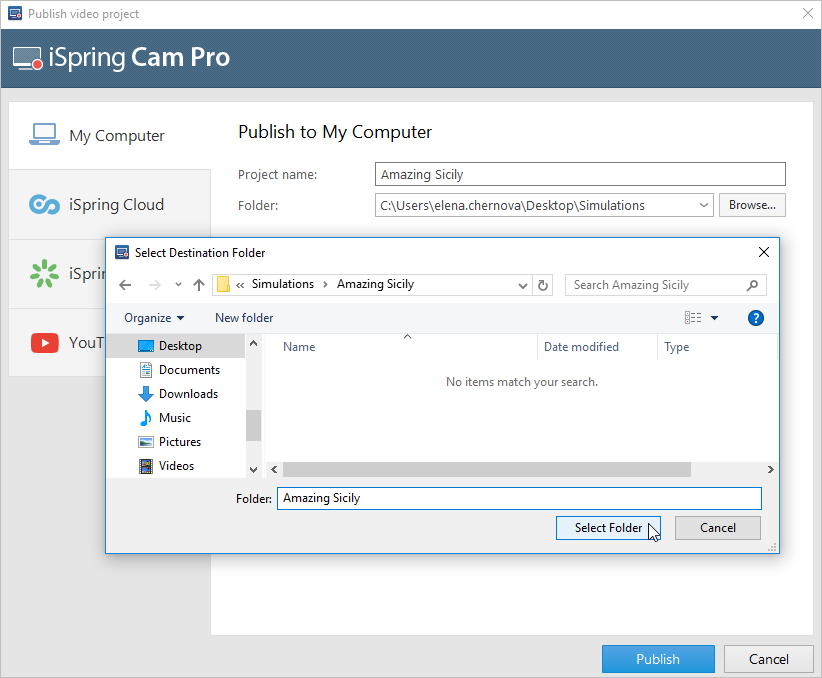The height and width of the screenshot is (678, 822).
Task: Expand the address bar history dropdown
Action: click(x=522, y=285)
